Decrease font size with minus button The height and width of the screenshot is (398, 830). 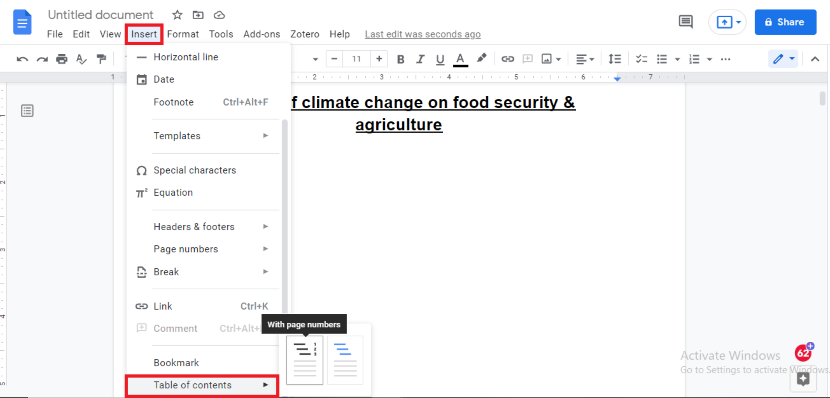tap(334, 59)
